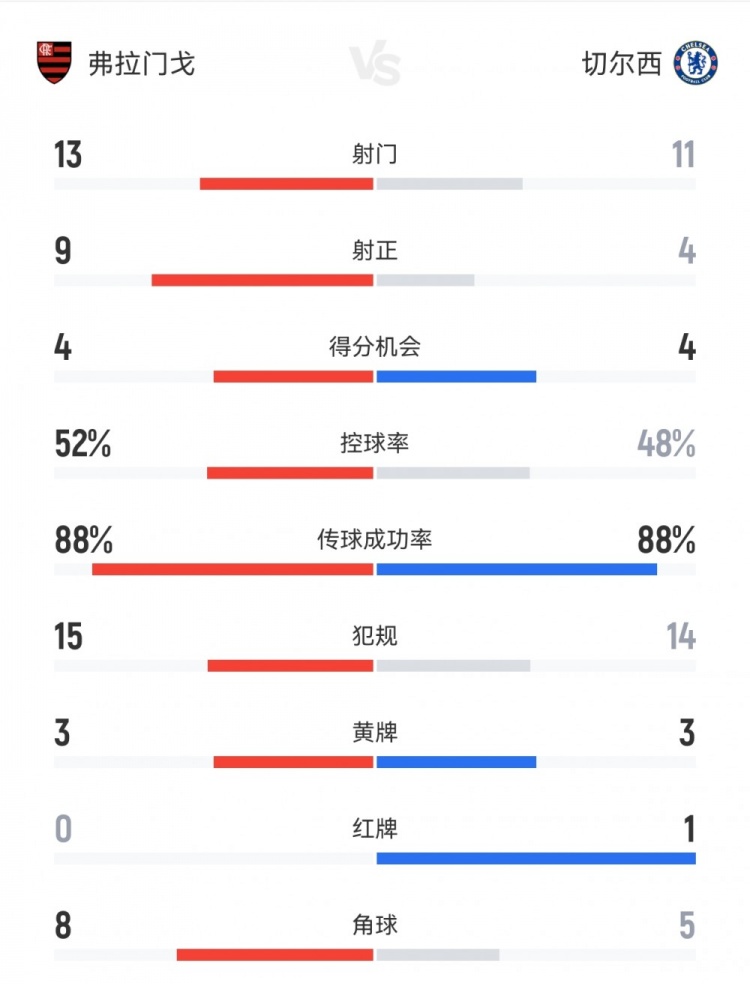Screen dimensions: 750x984
Task: Click the 52% possession value
Action: pos(83,444)
